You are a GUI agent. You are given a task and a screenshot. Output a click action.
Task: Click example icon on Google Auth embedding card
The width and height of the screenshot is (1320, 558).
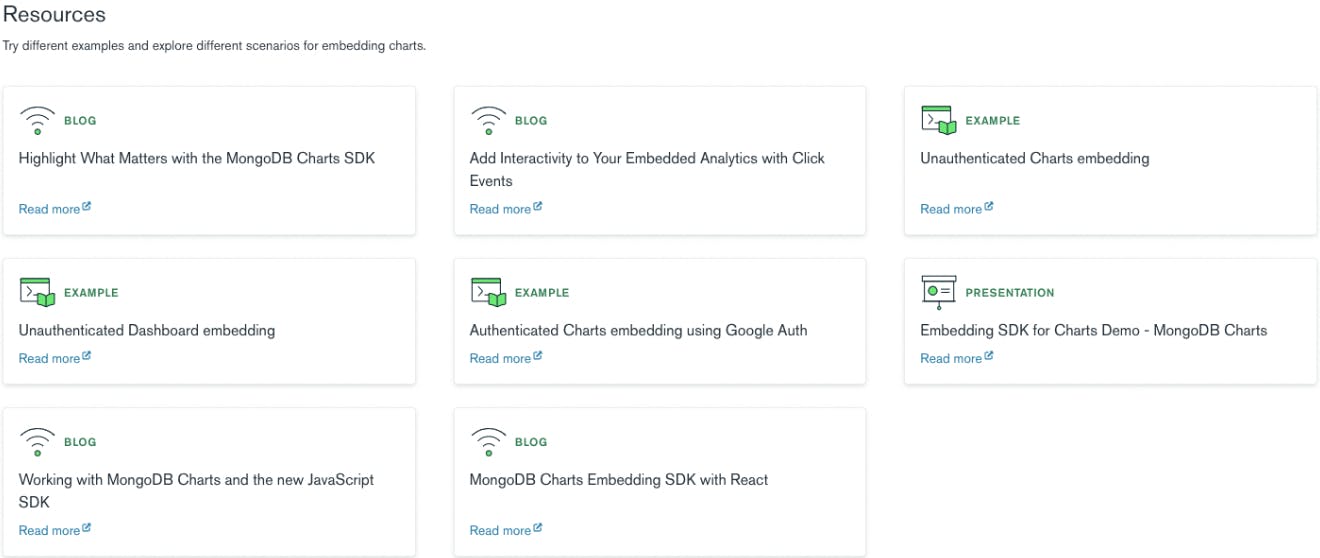coord(488,292)
